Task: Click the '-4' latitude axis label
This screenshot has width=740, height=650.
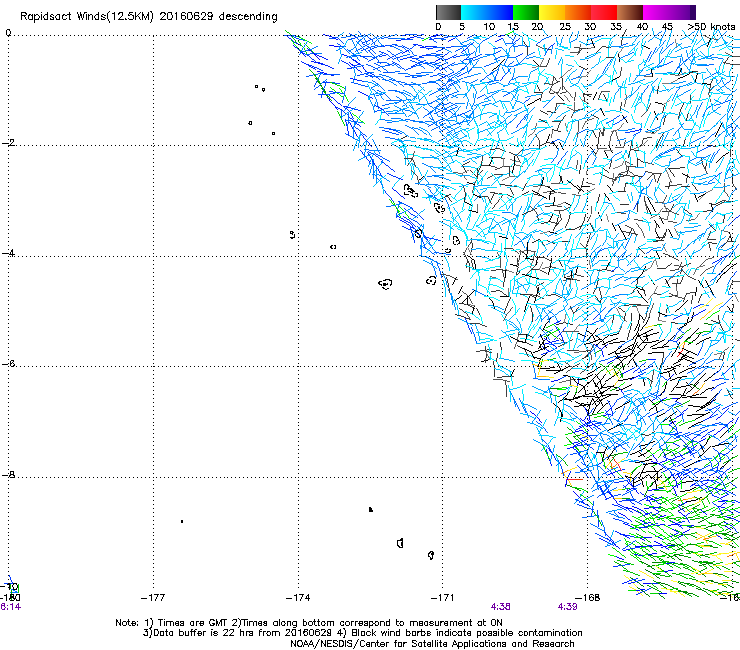Action: [x=8, y=253]
